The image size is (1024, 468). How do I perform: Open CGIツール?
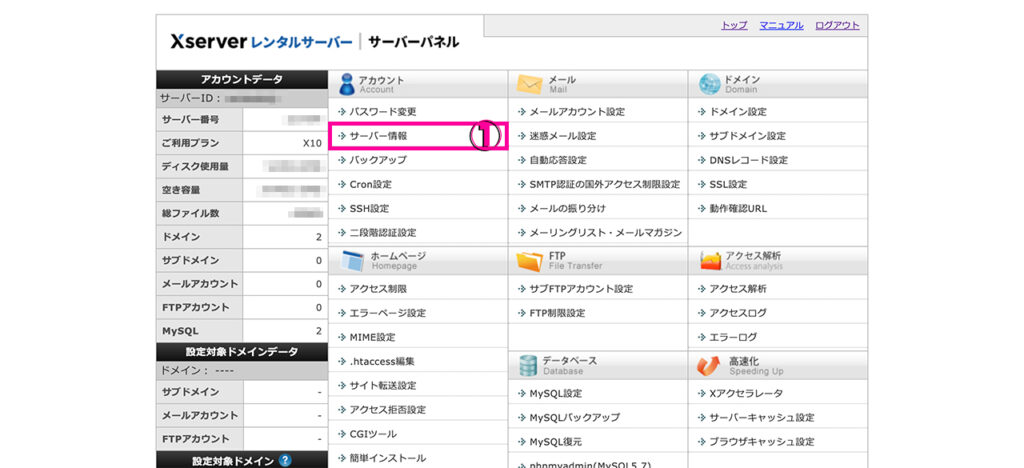click(x=373, y=433)
